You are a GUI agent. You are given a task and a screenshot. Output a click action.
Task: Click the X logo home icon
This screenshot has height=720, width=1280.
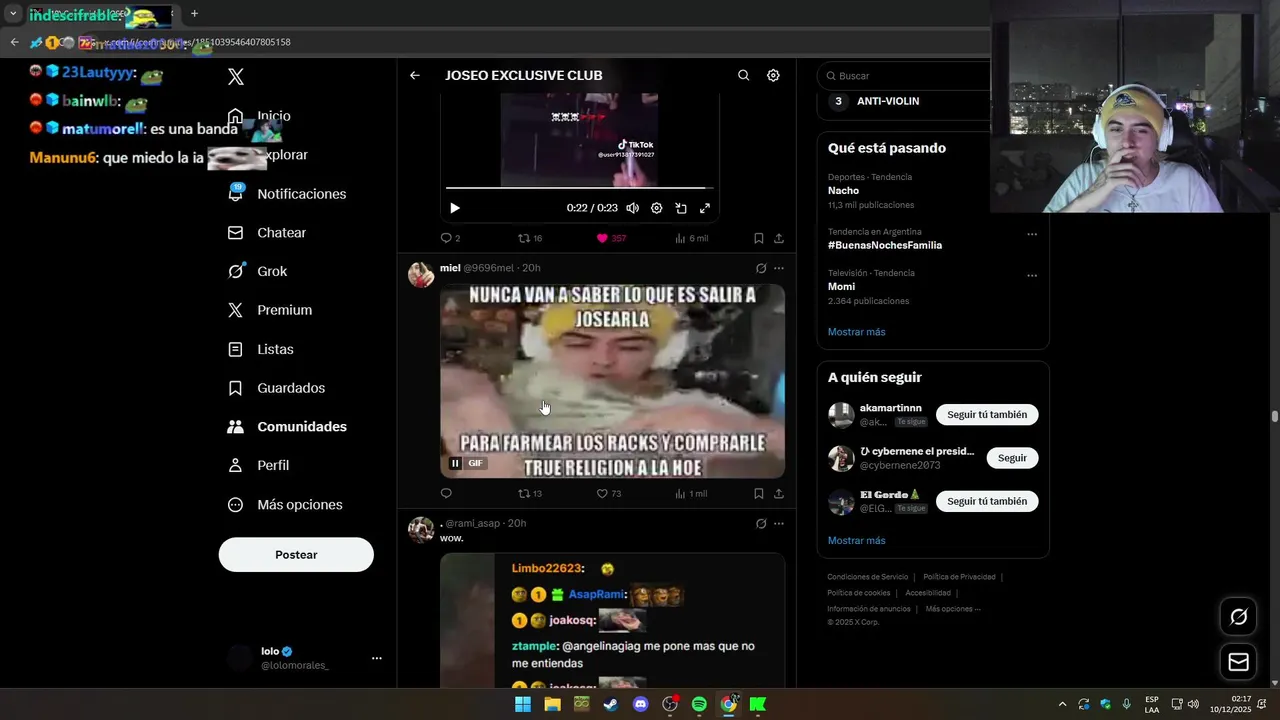236,77
